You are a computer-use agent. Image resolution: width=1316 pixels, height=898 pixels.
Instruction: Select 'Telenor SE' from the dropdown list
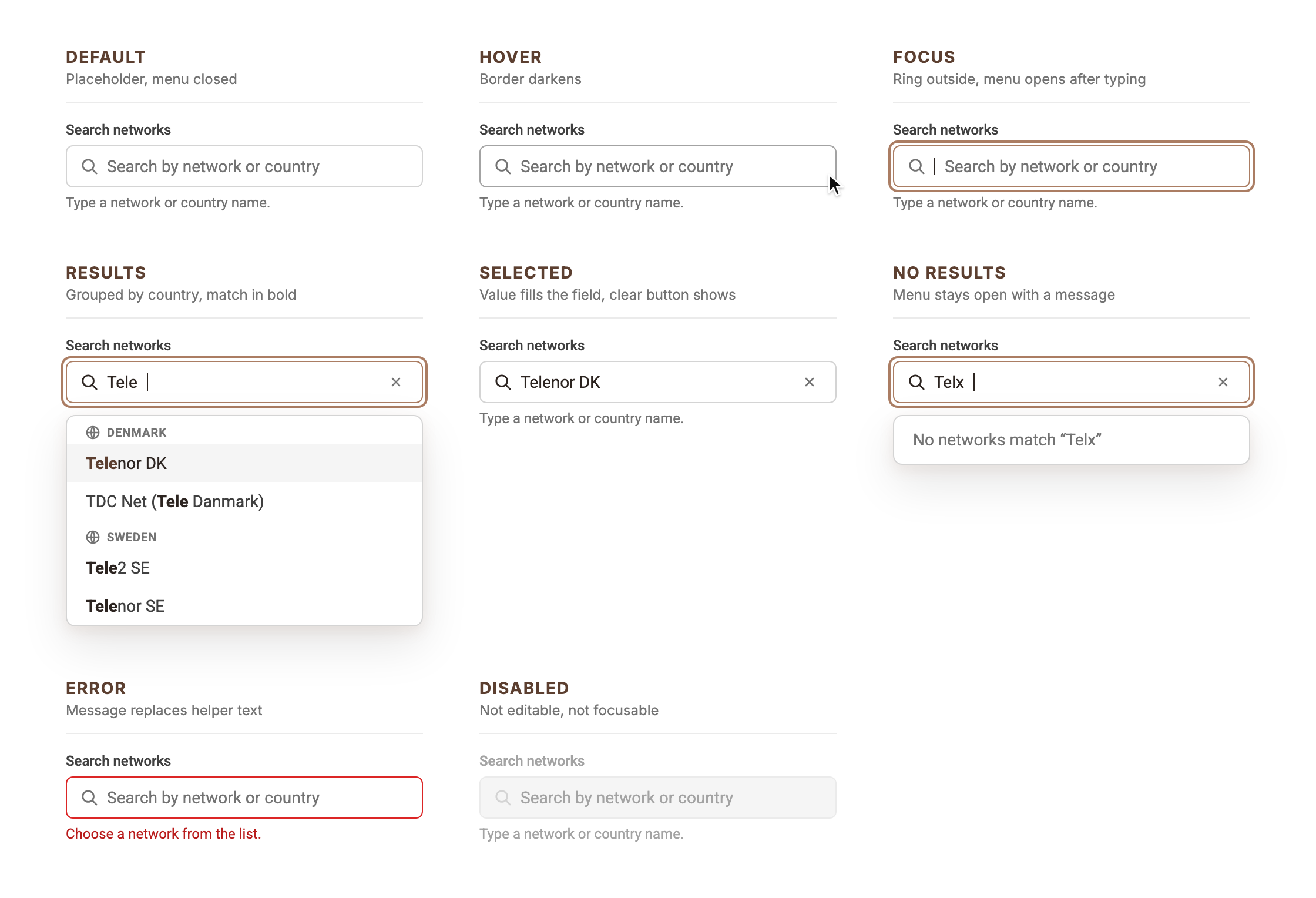click(x=244, y=606)
